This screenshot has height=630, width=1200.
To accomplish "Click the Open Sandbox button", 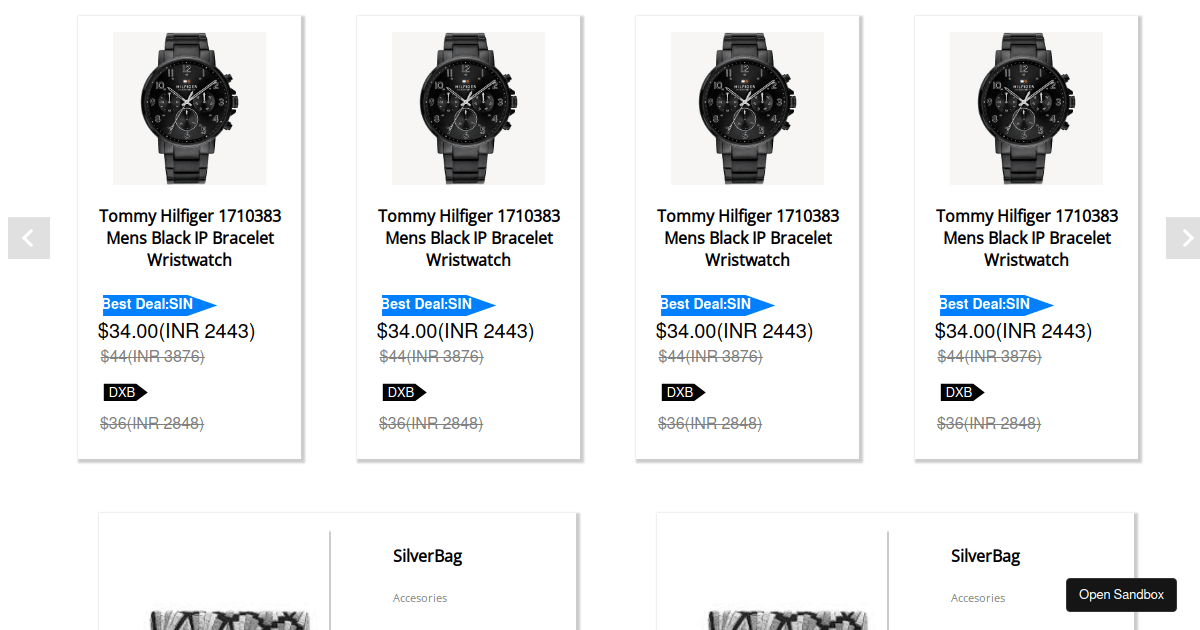I will (x=1121, y=595).
